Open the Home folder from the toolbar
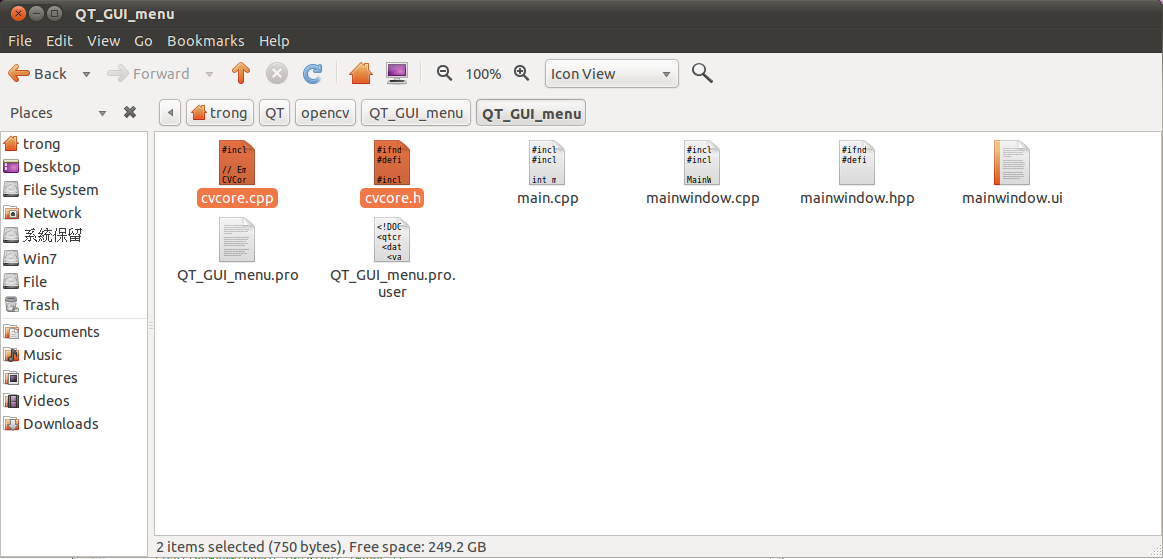Image resolution: width=1163 pixels, height=559 pixels. pos(360,73)
